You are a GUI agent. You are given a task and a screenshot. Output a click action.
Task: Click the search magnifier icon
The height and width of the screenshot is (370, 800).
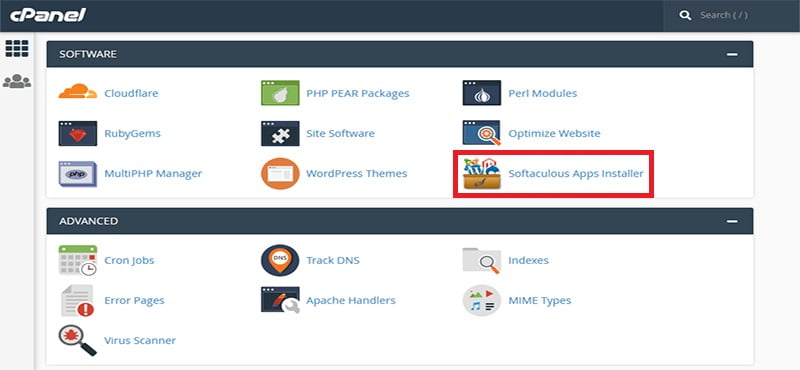[685, 15]
